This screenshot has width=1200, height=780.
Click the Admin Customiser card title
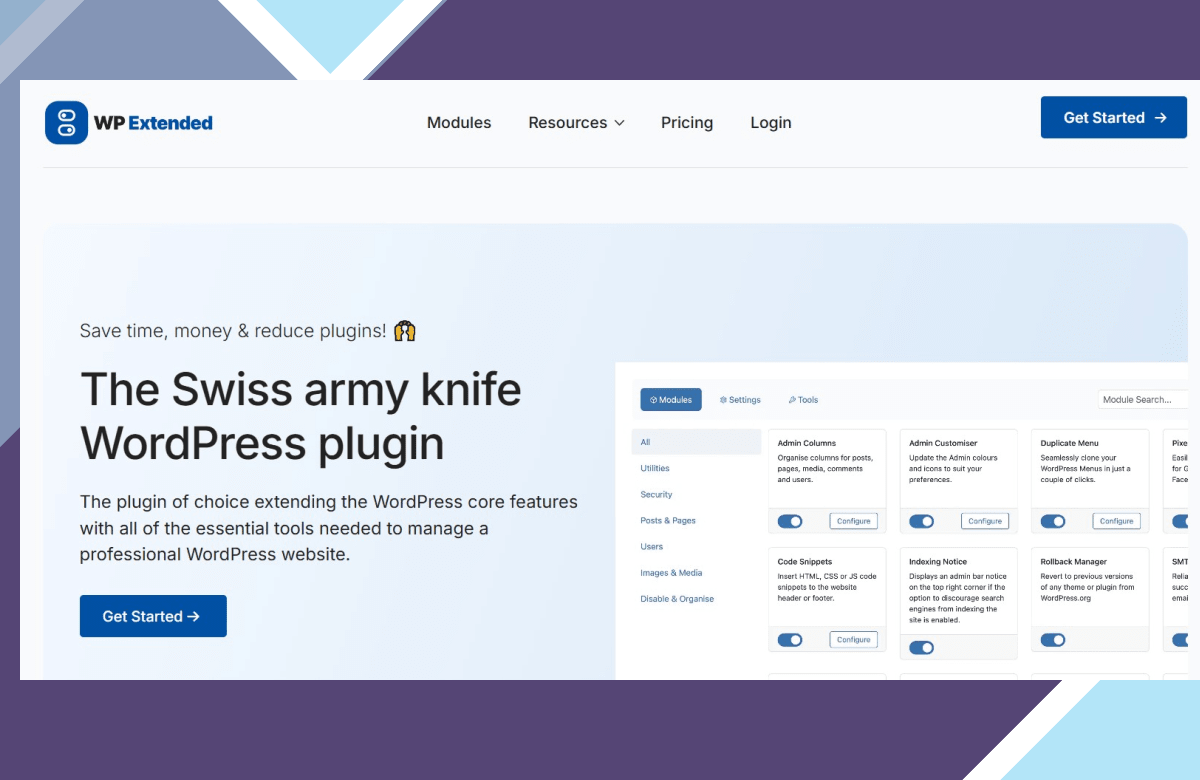(943, 443)
